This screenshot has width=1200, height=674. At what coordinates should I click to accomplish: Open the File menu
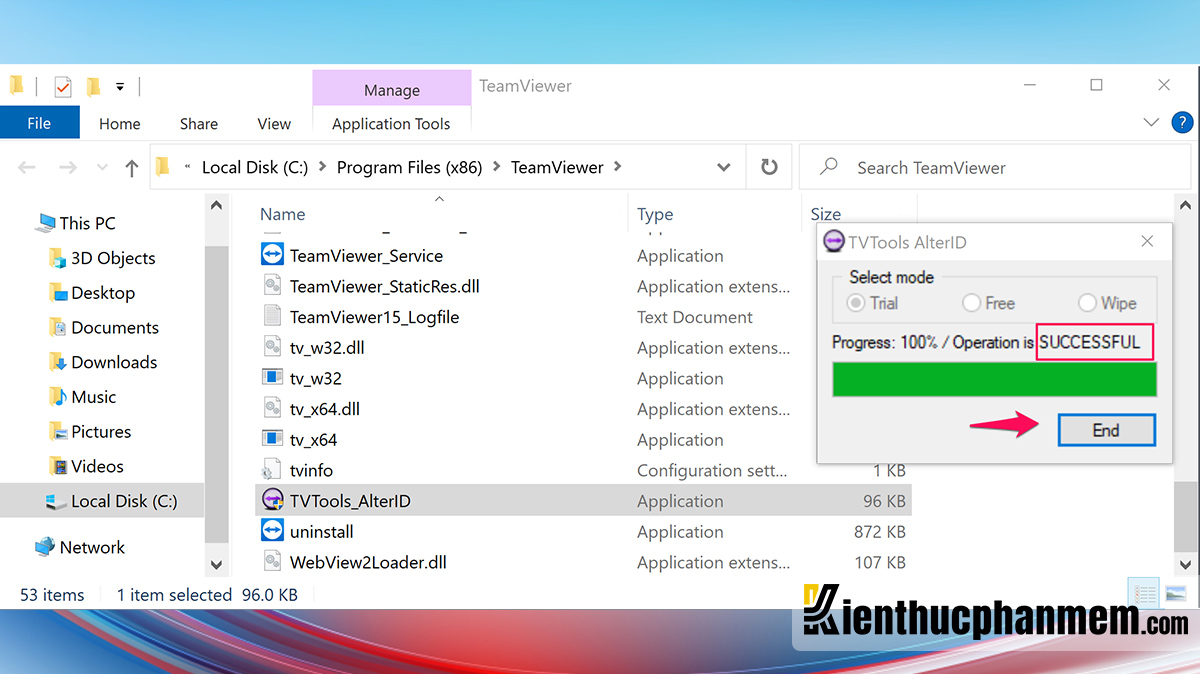click(39, 123)
